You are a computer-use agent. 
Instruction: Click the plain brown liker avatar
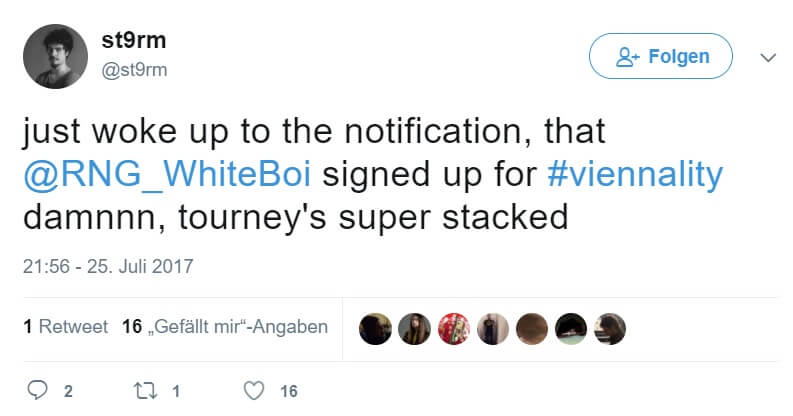click(533, 329)
